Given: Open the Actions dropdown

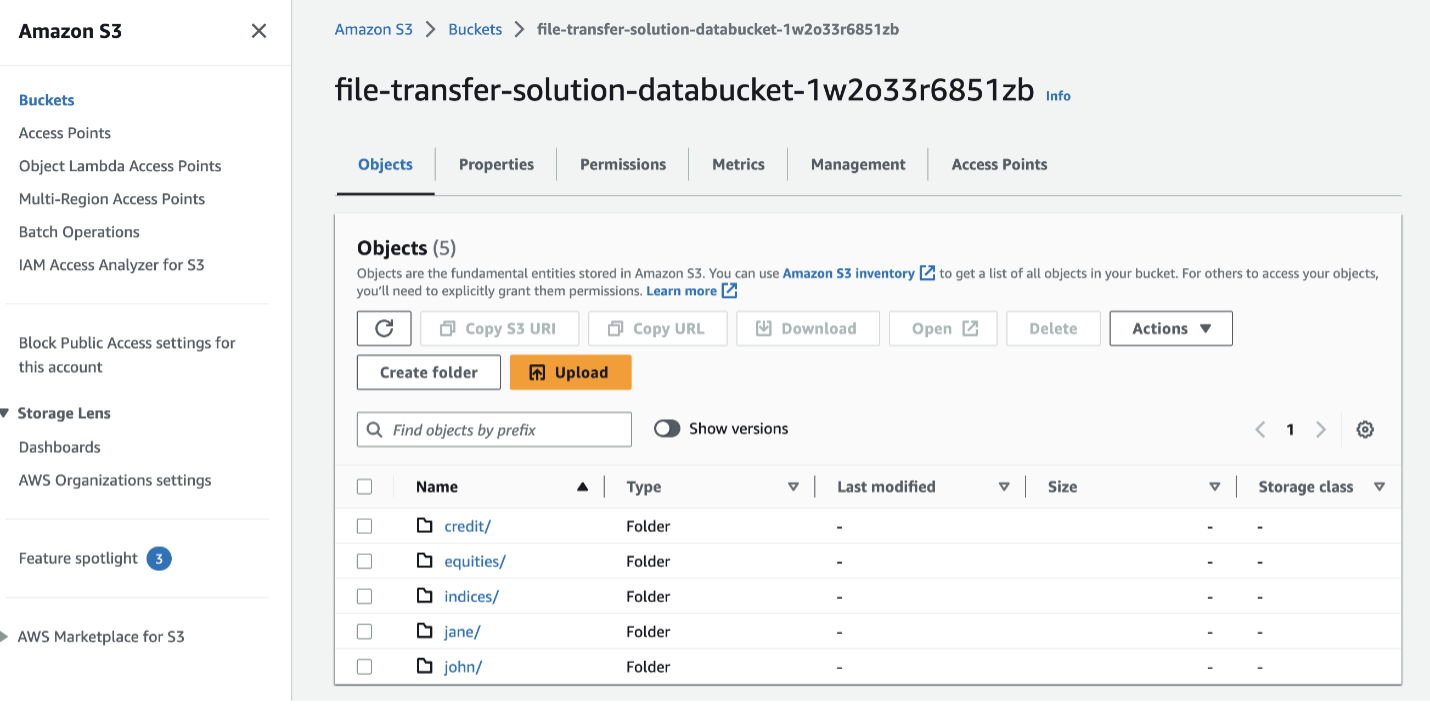Looking at the screenshot, I should (x=1170, y=328).
